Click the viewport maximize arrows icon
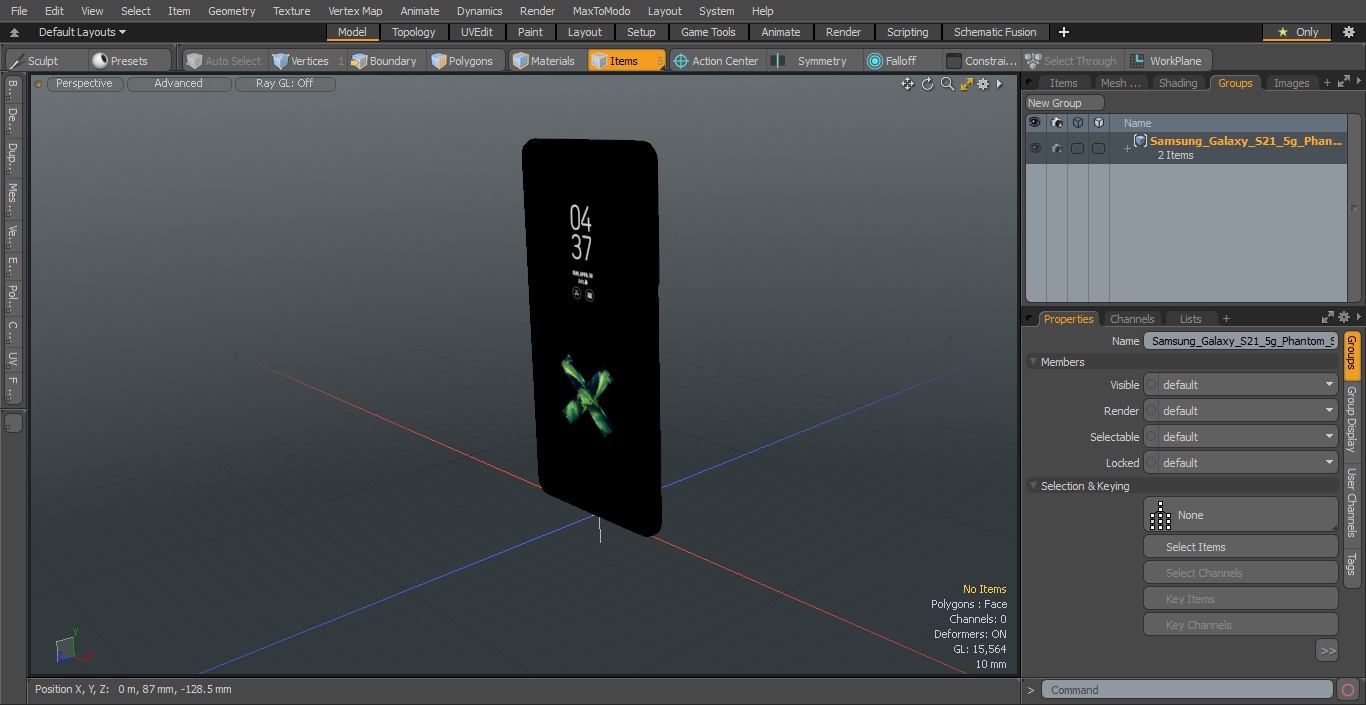Viewport: 1366px width, 705px height. 966,84
